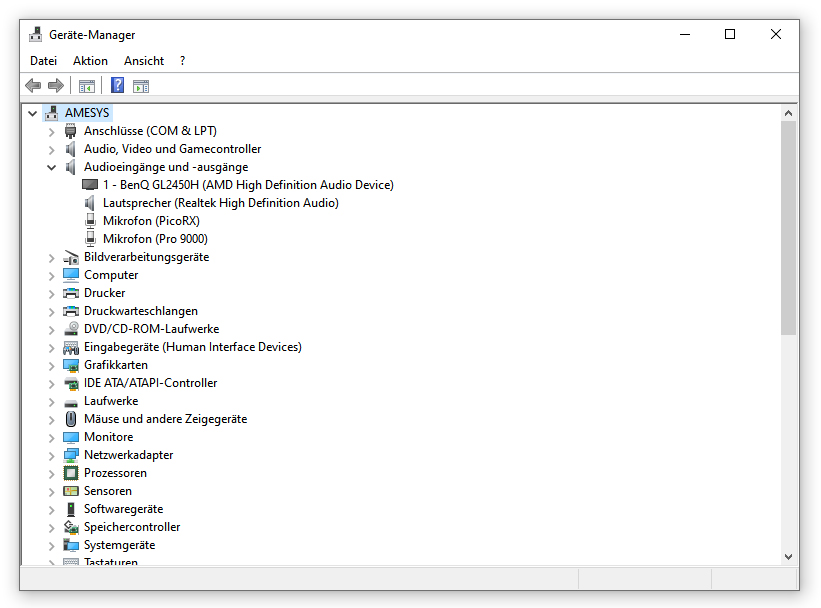The height and width of the screenshot is (608, 821).
Task: Click the Netzwerkadapter network icon
Action: [71, 455]
